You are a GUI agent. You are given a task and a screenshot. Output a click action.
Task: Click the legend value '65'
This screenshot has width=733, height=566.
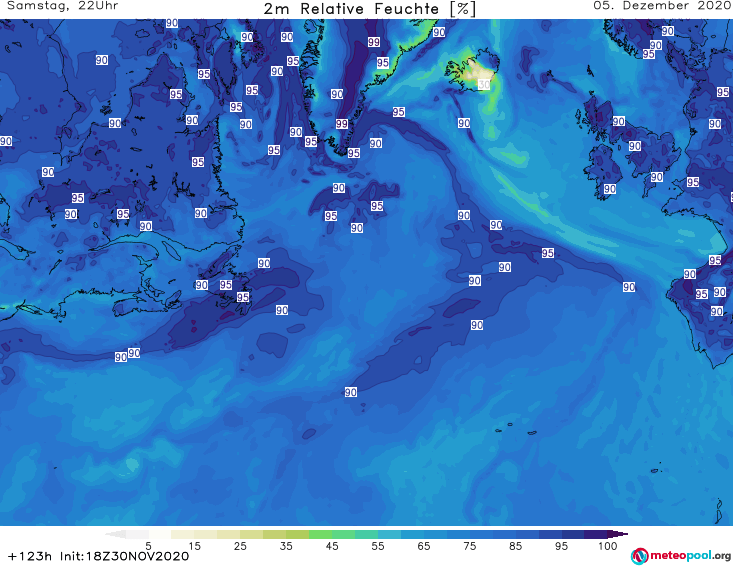click(x=424, y=546)
